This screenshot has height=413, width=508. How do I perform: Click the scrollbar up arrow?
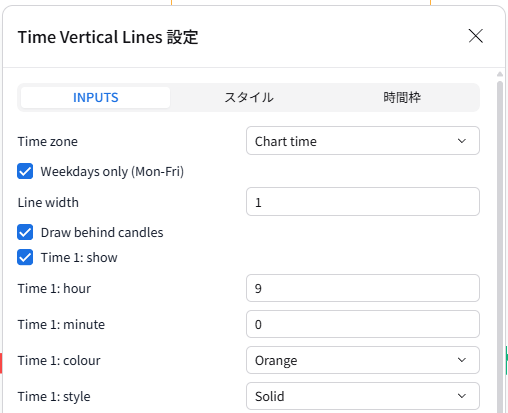(x=500, y=74)
